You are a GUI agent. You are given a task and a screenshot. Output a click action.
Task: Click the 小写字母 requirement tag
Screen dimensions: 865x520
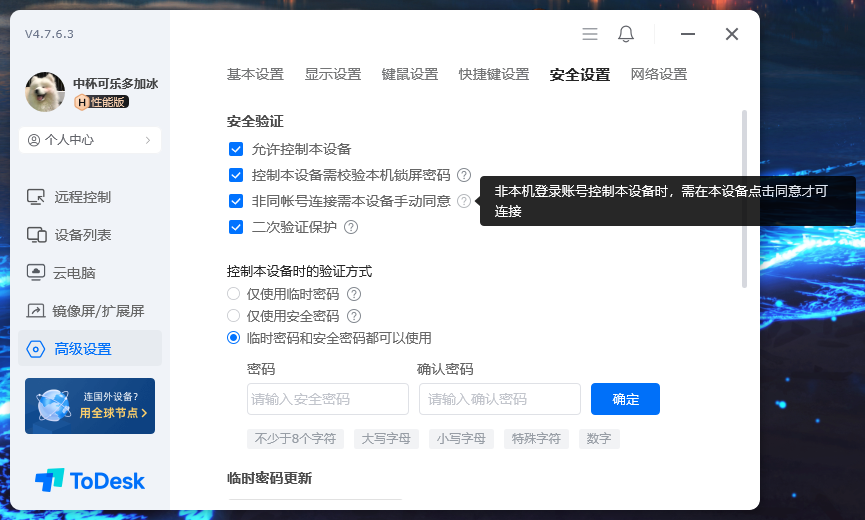pos(461,439)
